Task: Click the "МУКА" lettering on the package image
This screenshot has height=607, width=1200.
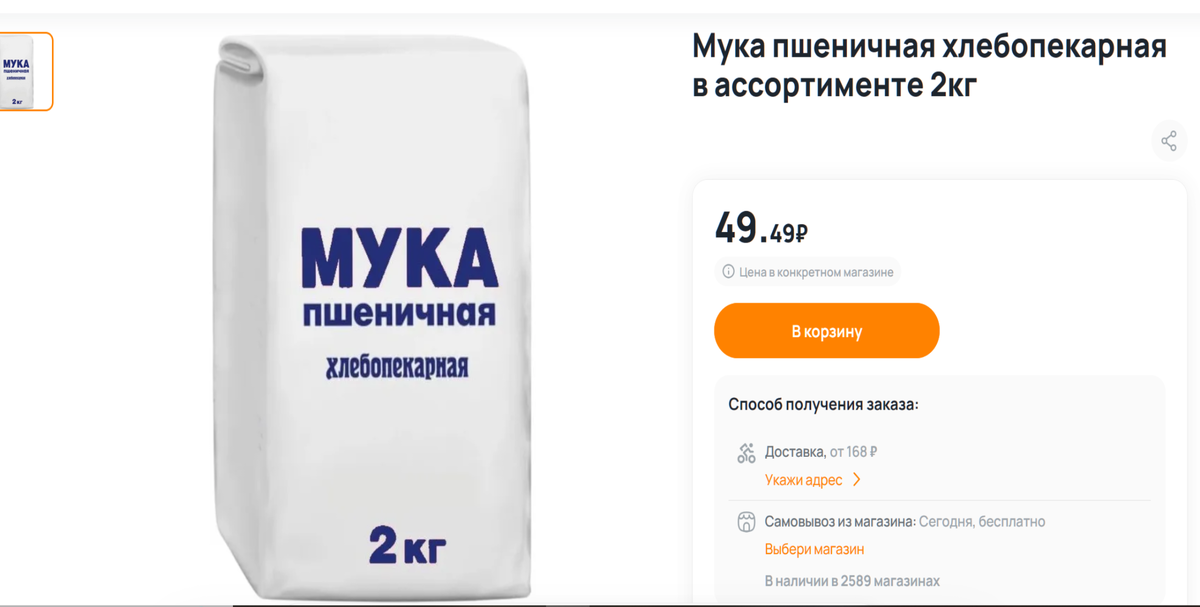Action: click(x=400, y=258)
